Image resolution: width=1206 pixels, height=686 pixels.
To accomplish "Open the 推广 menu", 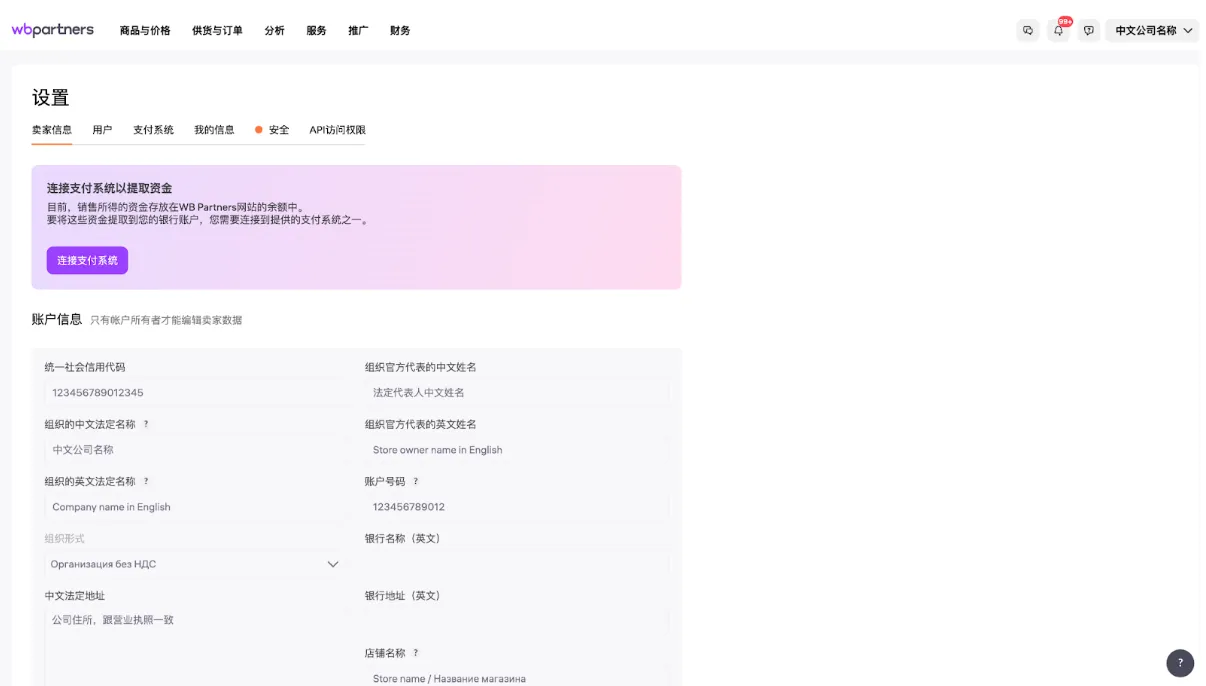I will (x=358, y=31).
